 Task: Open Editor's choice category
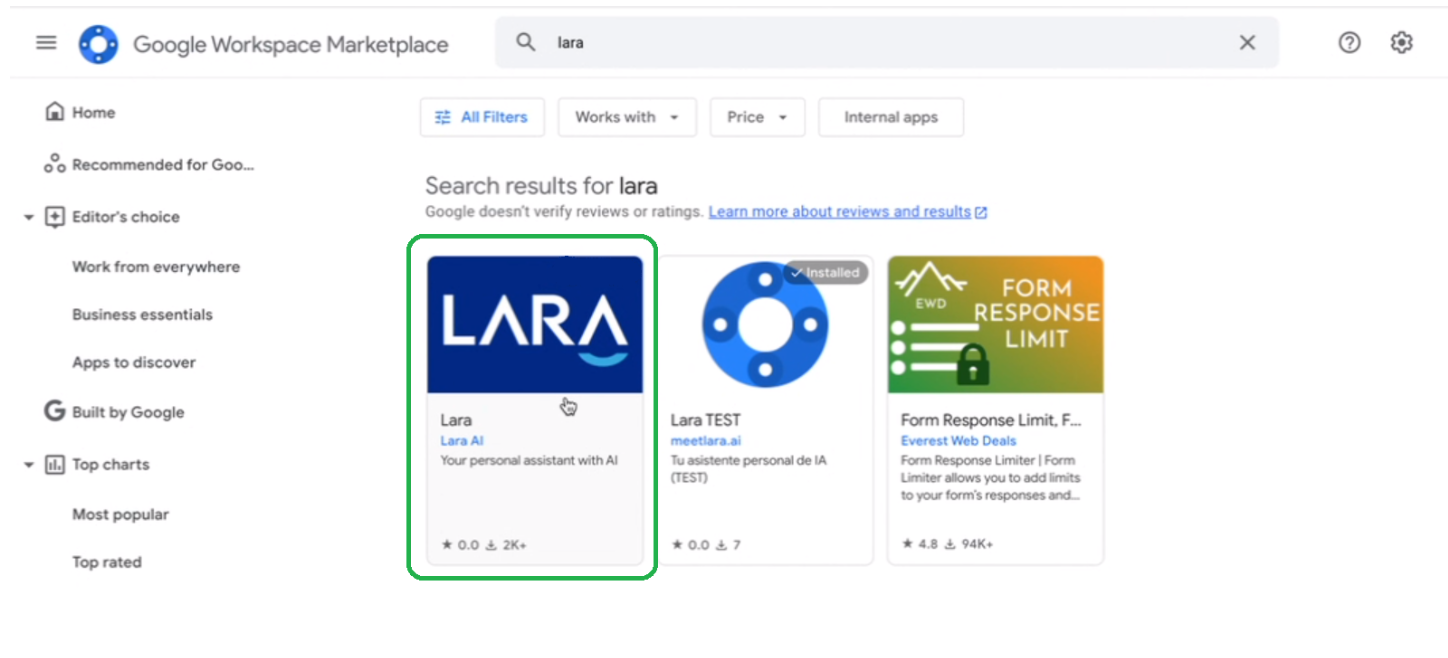pyautogui.click(x=126, y=217)
